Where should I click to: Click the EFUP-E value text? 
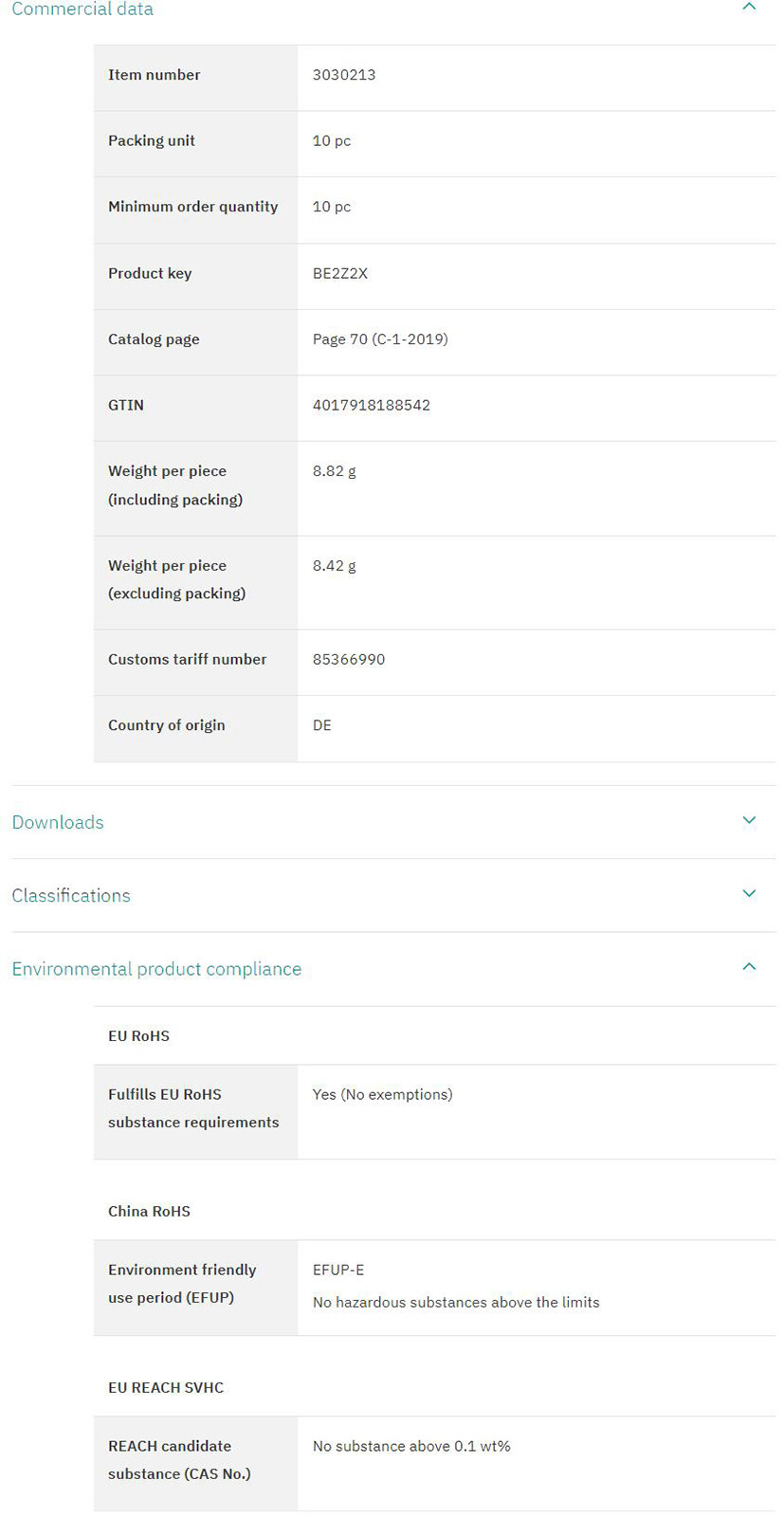[x=338, y=1270]
